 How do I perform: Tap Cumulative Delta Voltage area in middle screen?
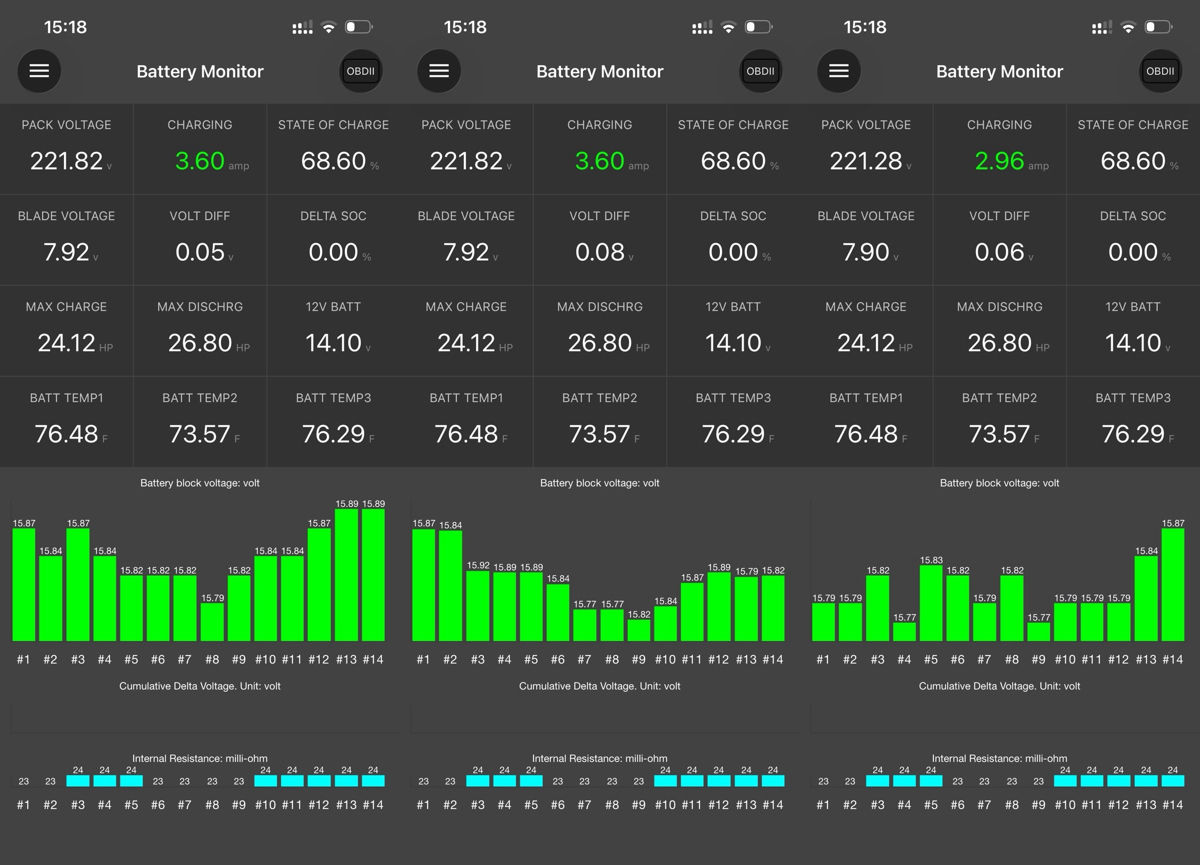coord(600,718)
